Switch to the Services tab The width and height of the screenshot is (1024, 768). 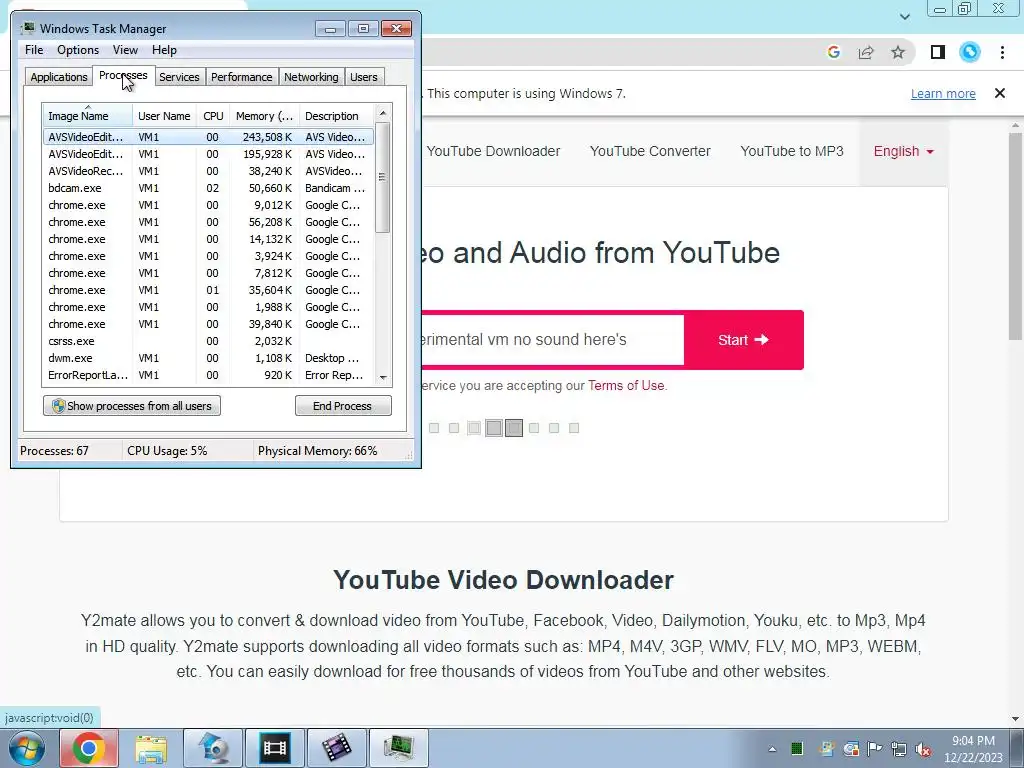(x=179, y=77)
